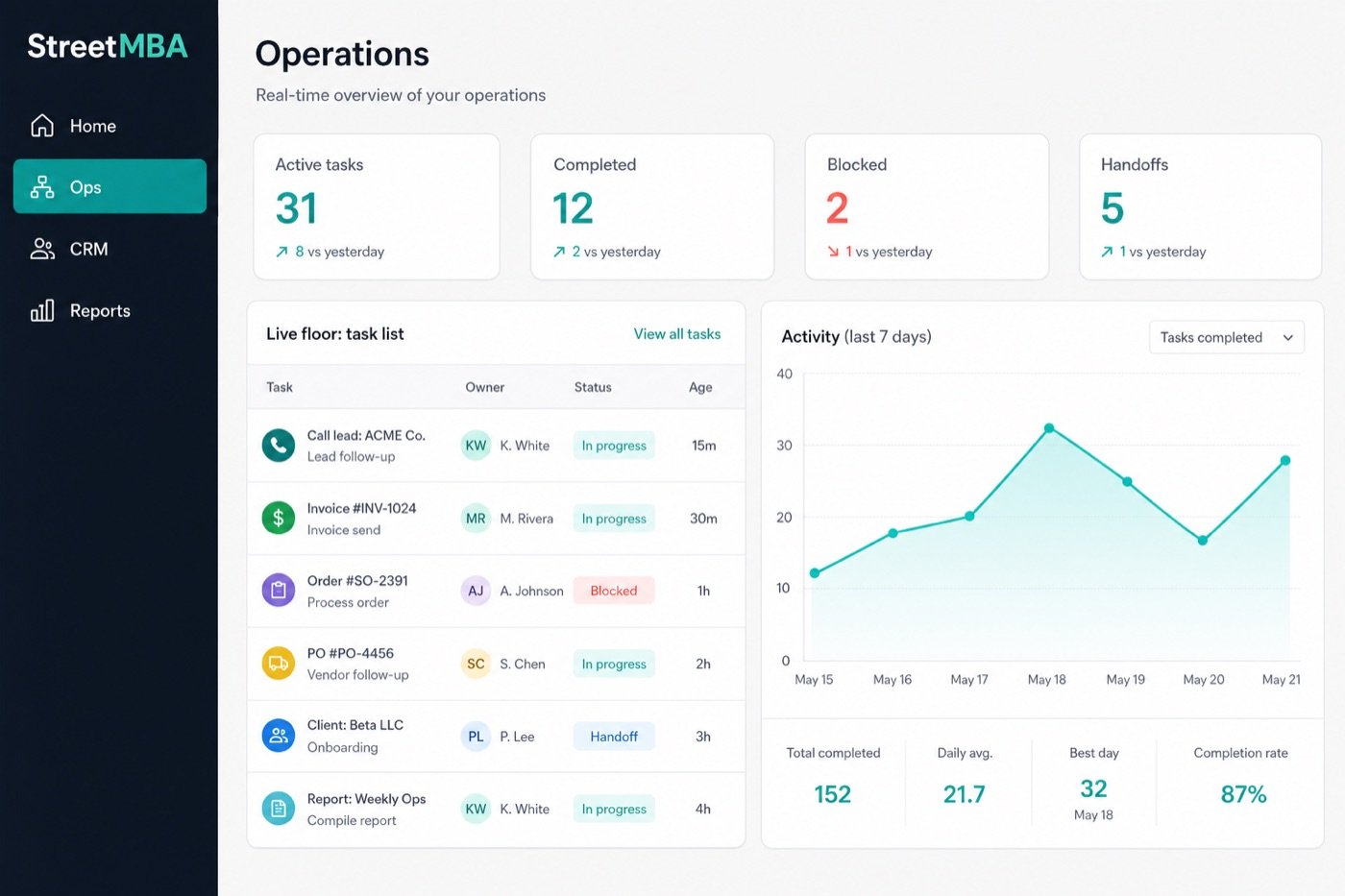Screen dimensions: 1345x896
Task: Click View all tasks link
Action: 677,334
